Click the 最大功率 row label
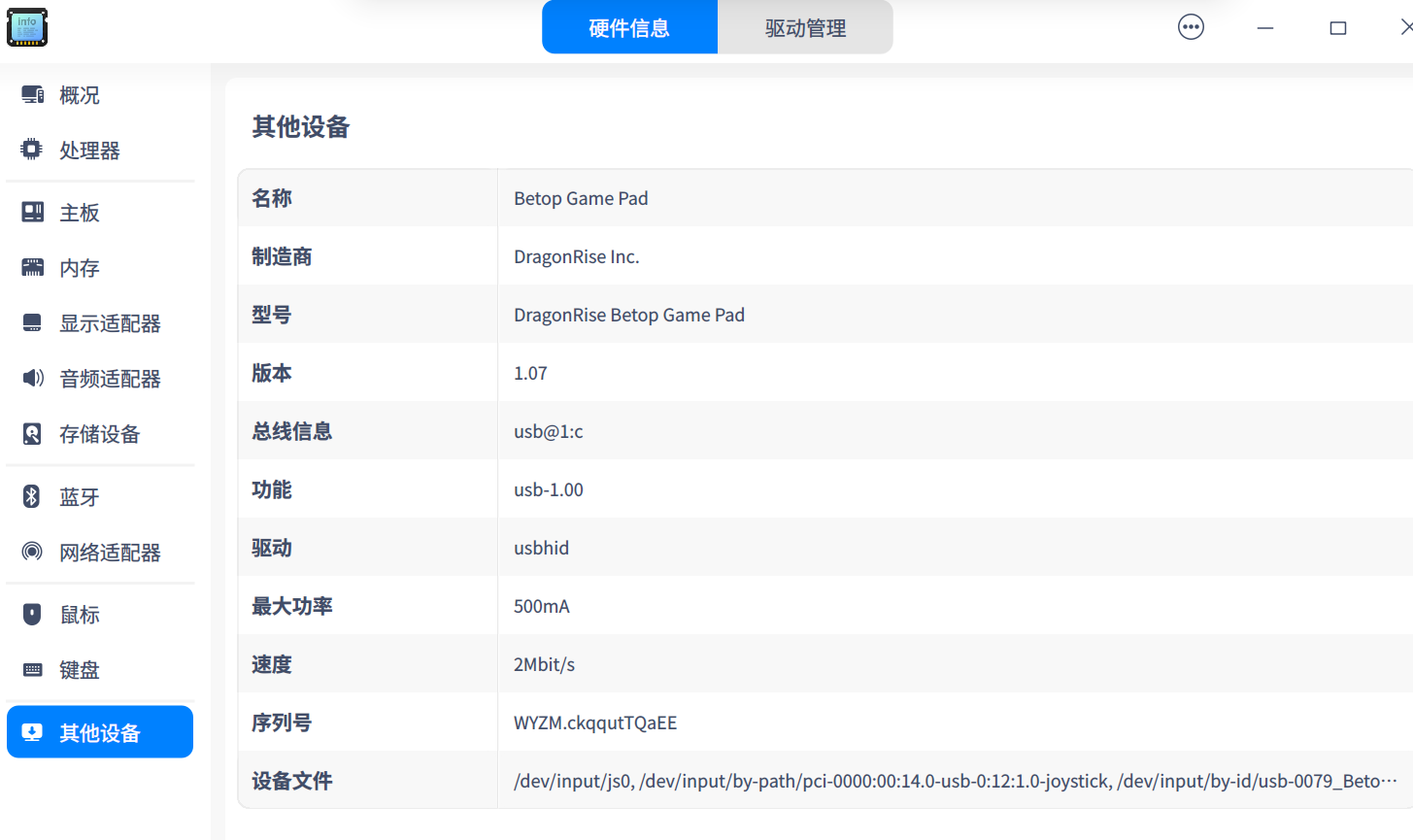The image size is (1413, 840). [x=292, y=606]
